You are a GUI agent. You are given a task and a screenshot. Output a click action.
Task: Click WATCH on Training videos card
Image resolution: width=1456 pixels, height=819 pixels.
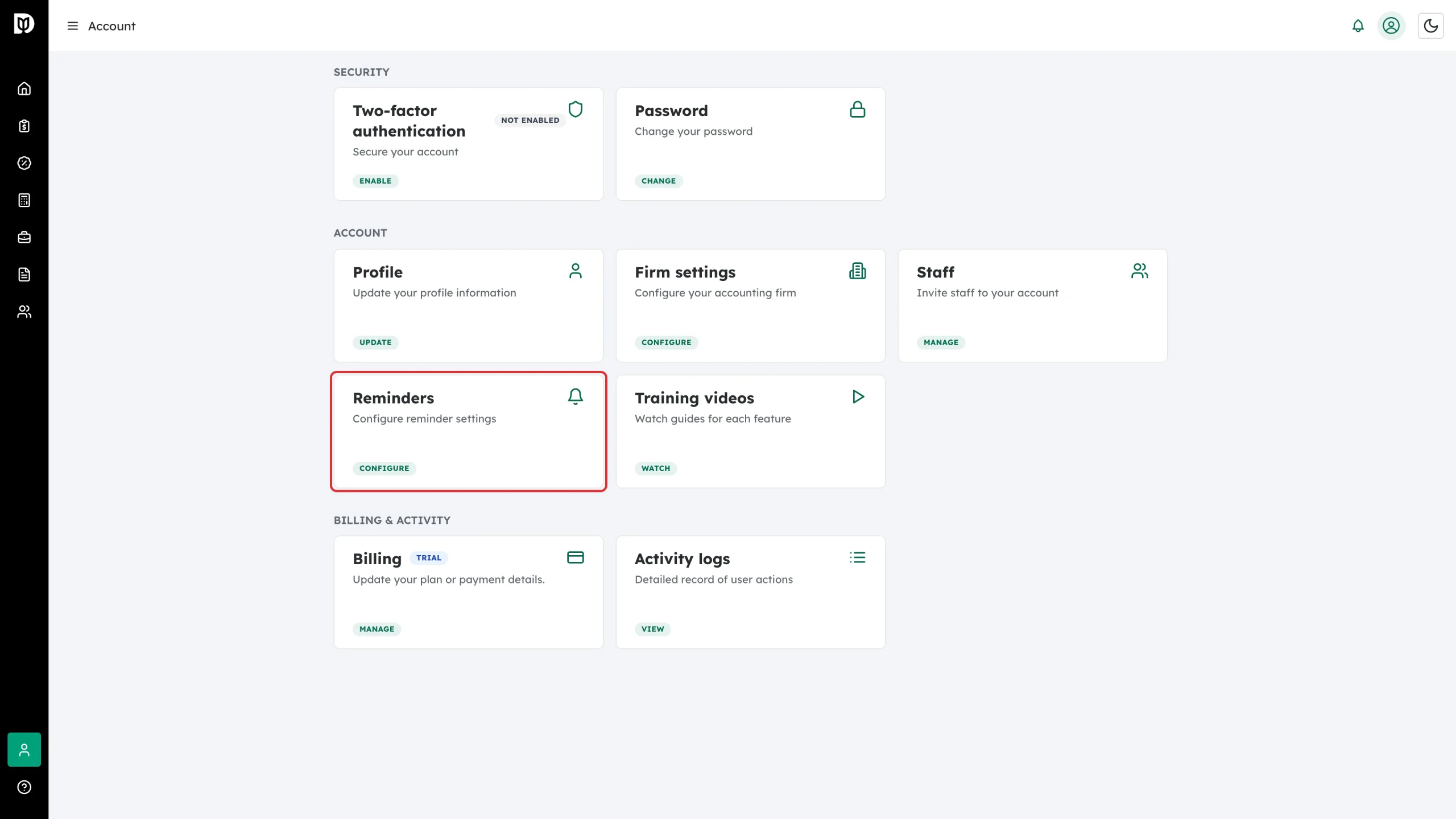point(656,468)
